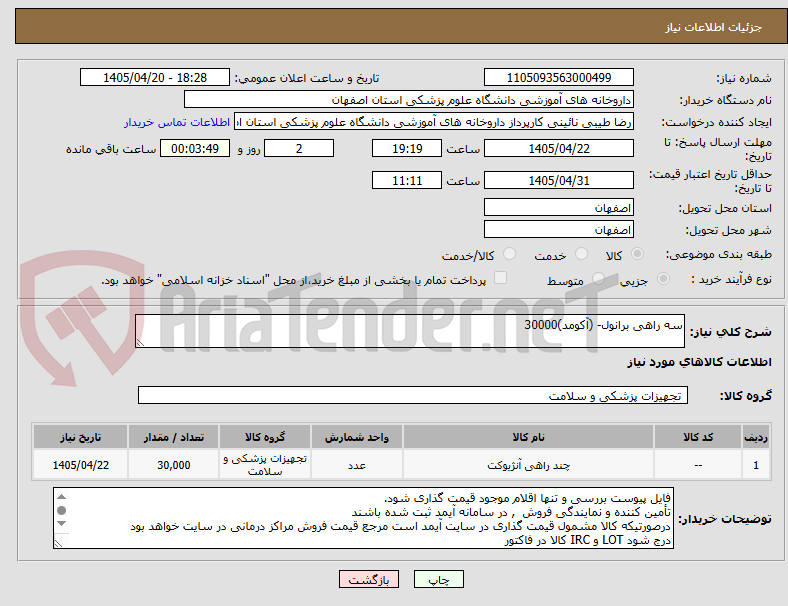Viewport: 788px width, 606px height.
Task: Click the table date cell 1405/04/22
Action: pyautogui.click(x=80, y=465)
